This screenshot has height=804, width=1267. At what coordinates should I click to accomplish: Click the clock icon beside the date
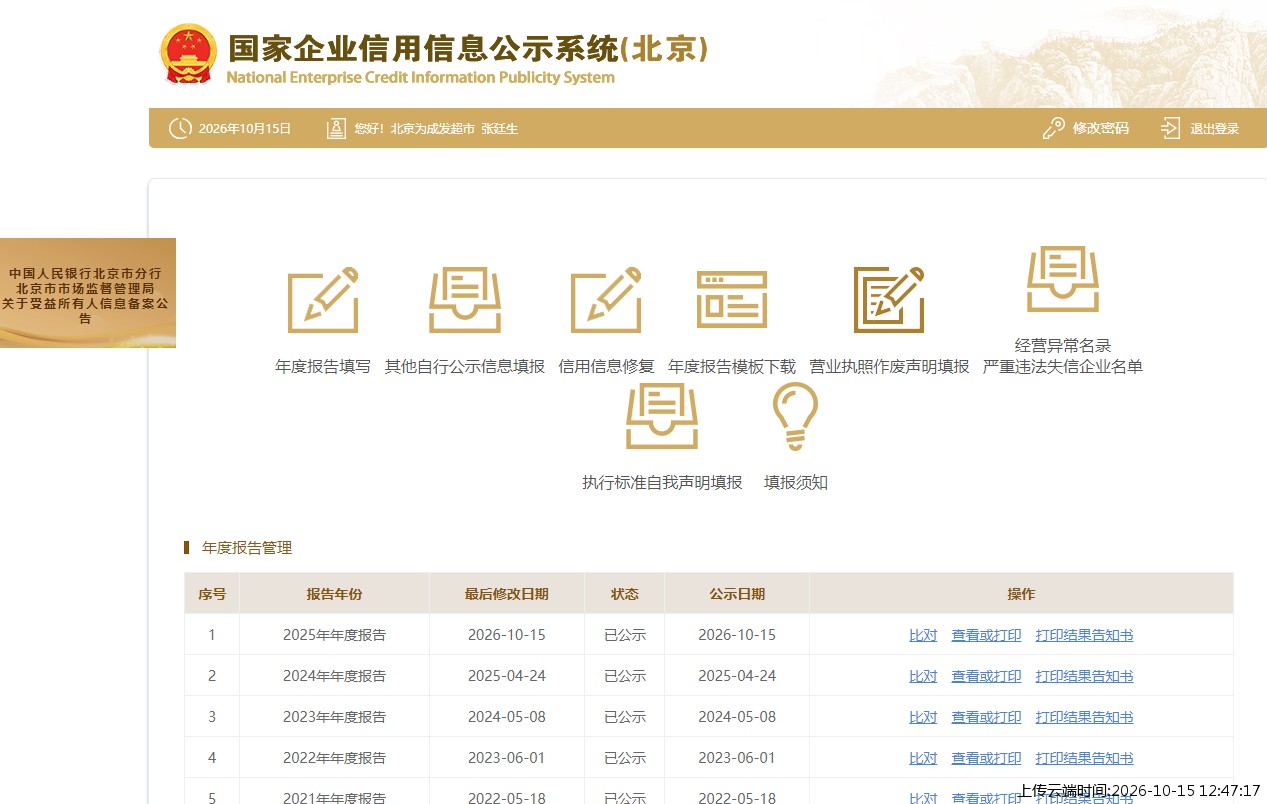[x=180, y=128]
